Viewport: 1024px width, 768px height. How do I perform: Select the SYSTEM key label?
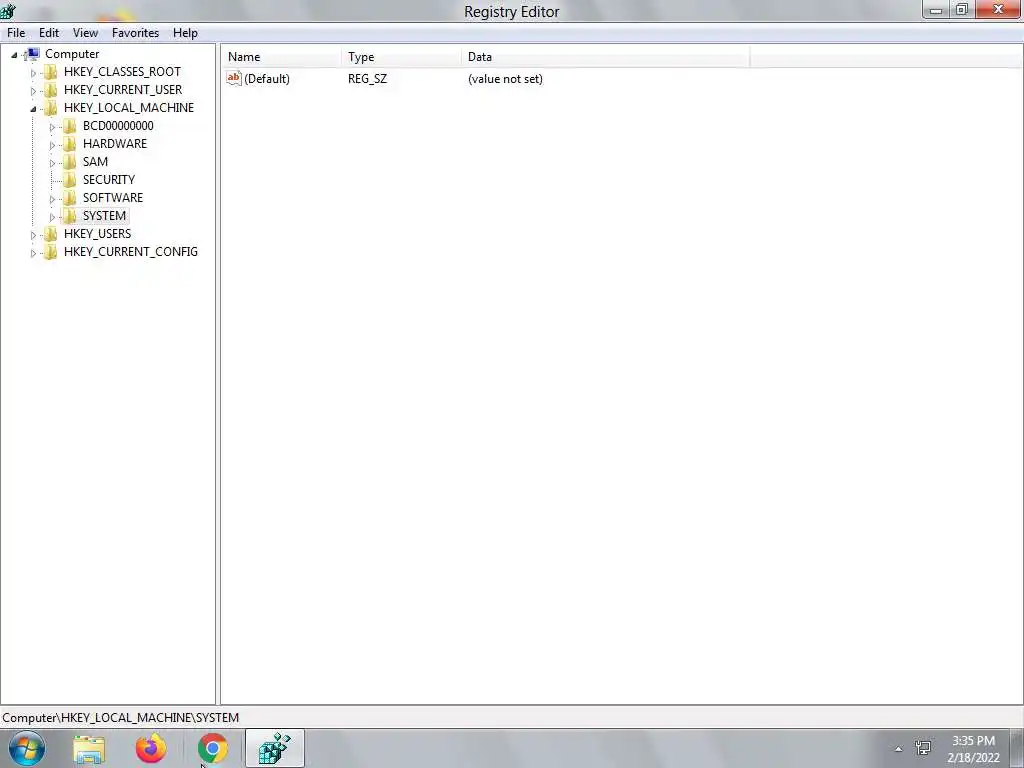pos(104,216)
